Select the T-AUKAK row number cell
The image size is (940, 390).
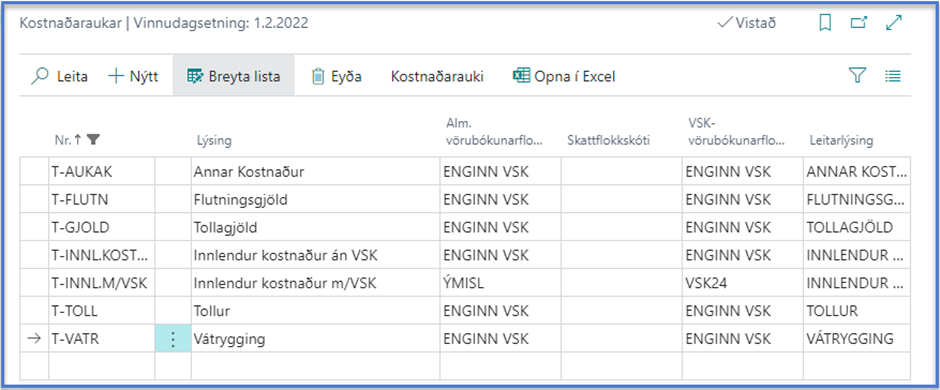[101, 172]
